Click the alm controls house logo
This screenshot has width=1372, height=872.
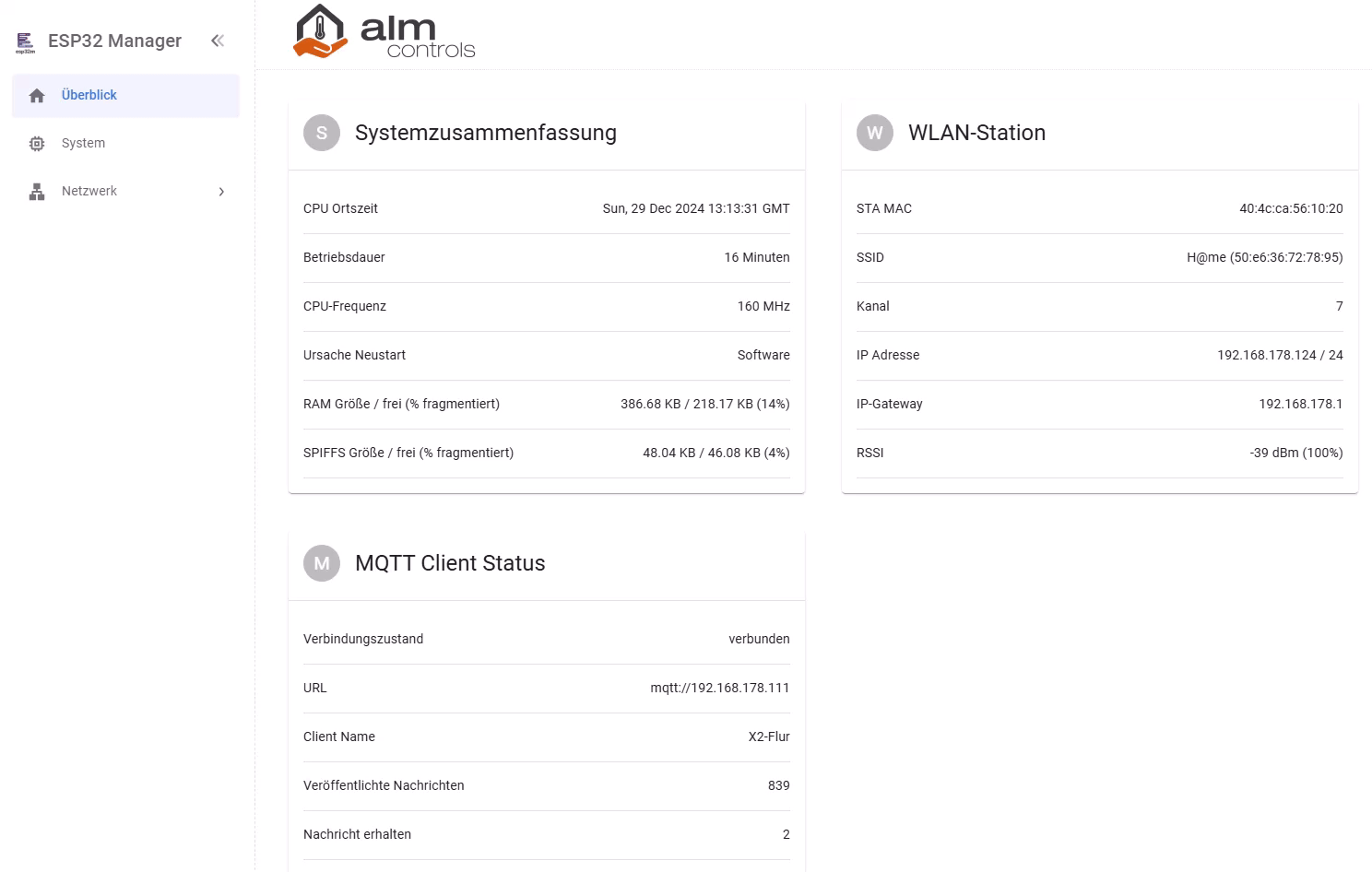coord(320,32)
